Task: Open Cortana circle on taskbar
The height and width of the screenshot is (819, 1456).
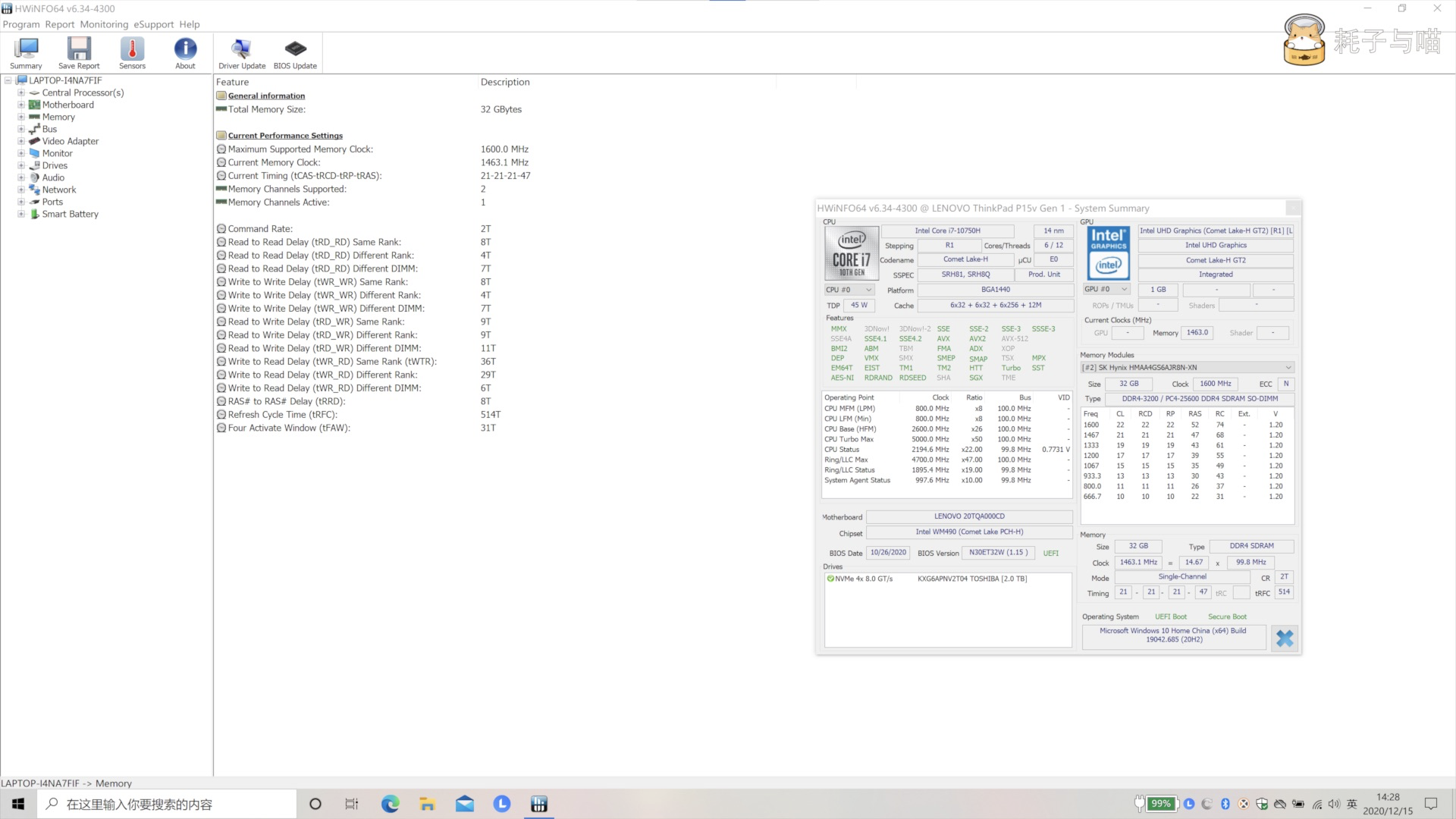Action: point(315,804)
